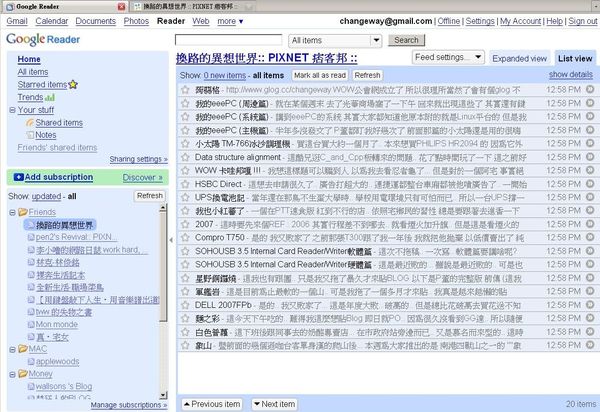Open original page icon for Data structure alignment
The image size is (600, 412).
[590, 156]
